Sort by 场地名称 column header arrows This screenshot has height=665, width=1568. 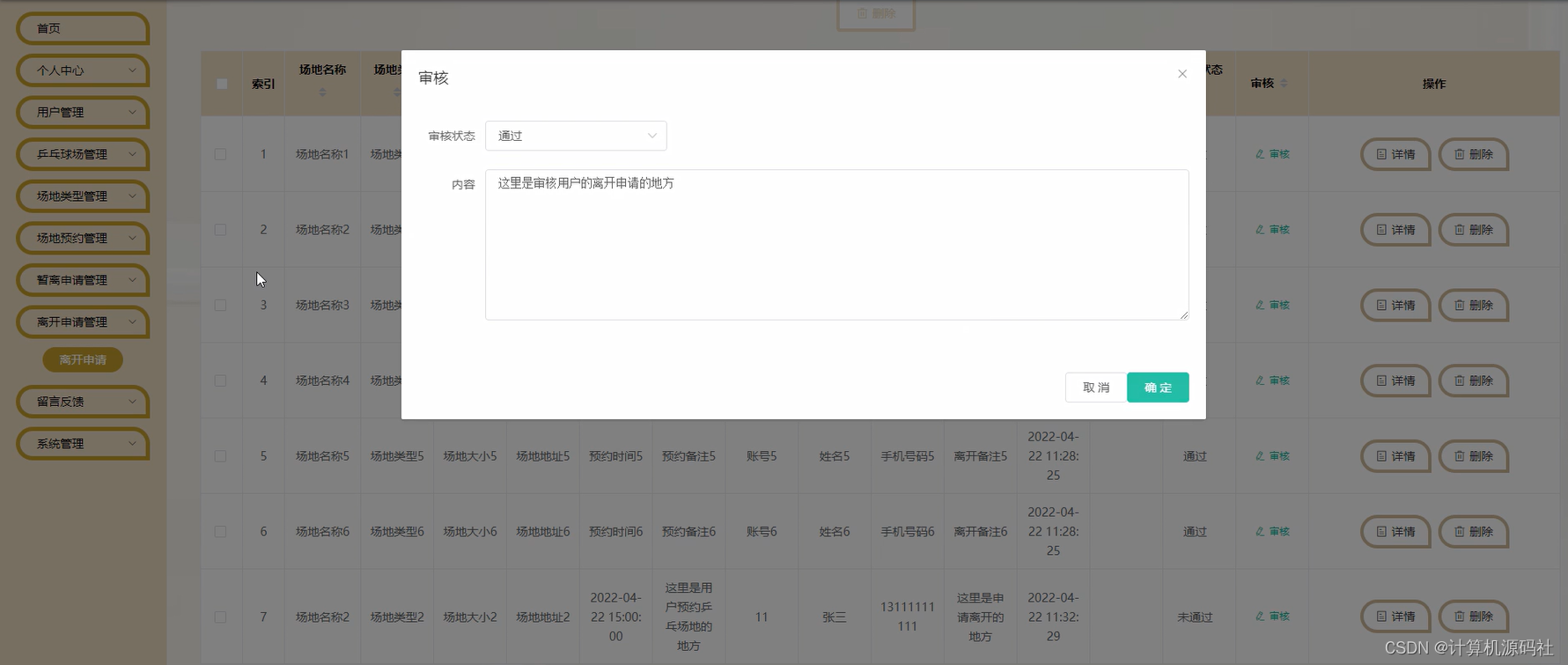[322, 92]
